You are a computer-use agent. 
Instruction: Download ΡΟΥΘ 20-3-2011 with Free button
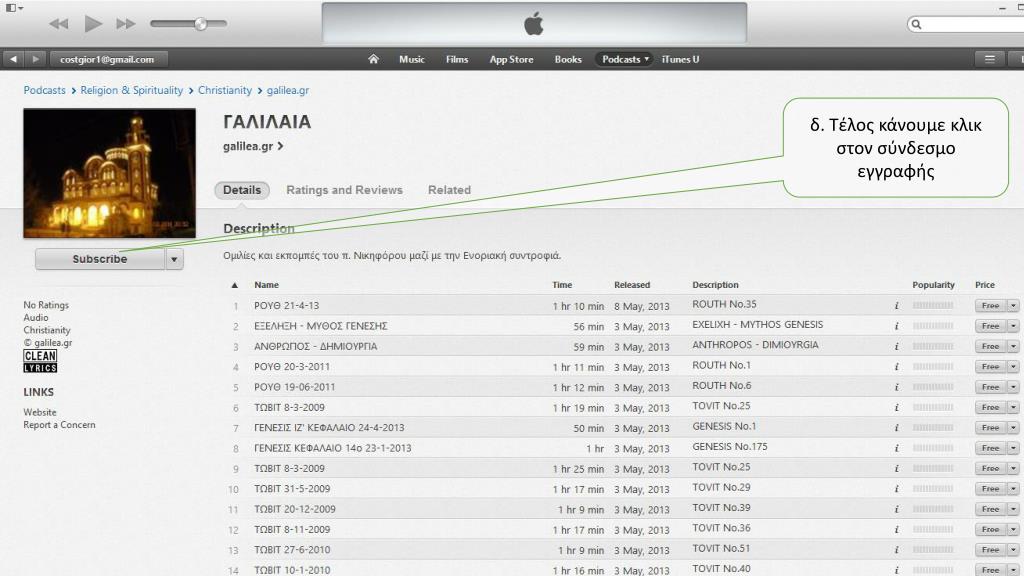click(991, 366)
